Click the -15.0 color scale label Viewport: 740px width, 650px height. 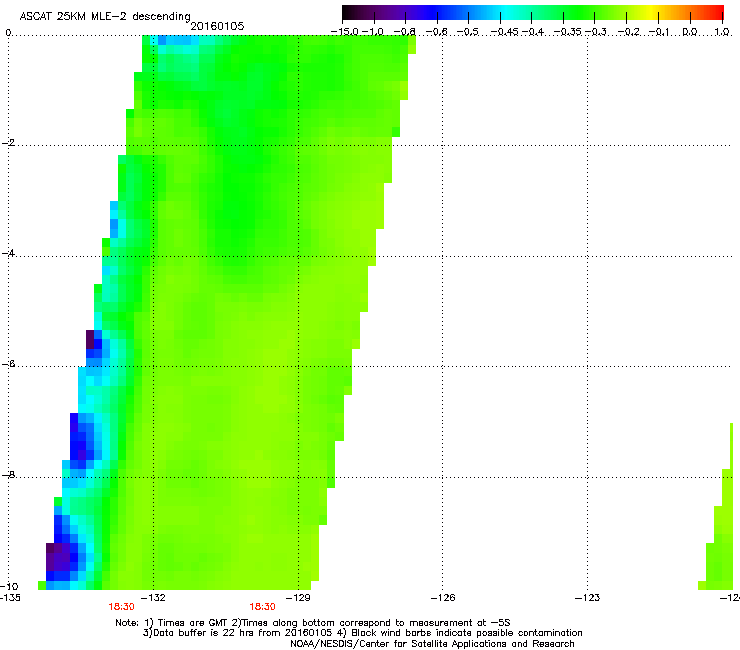click(345, 32)
